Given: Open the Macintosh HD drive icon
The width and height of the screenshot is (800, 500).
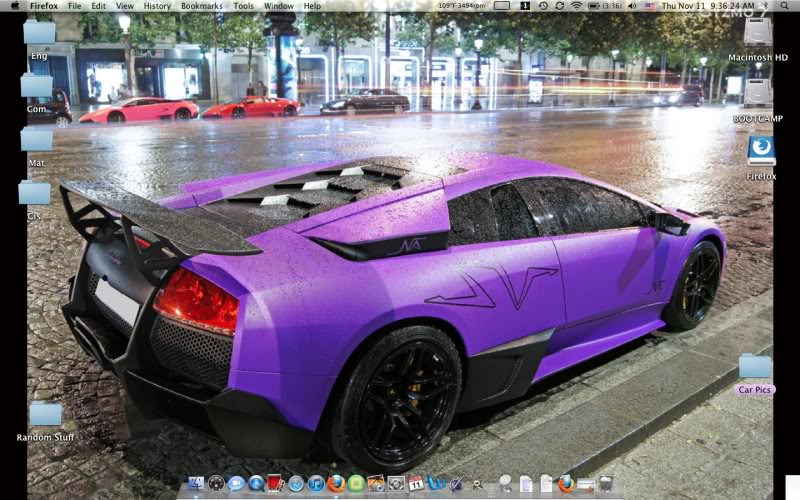Looking at the screenshot, I should [x=758, y=34].
